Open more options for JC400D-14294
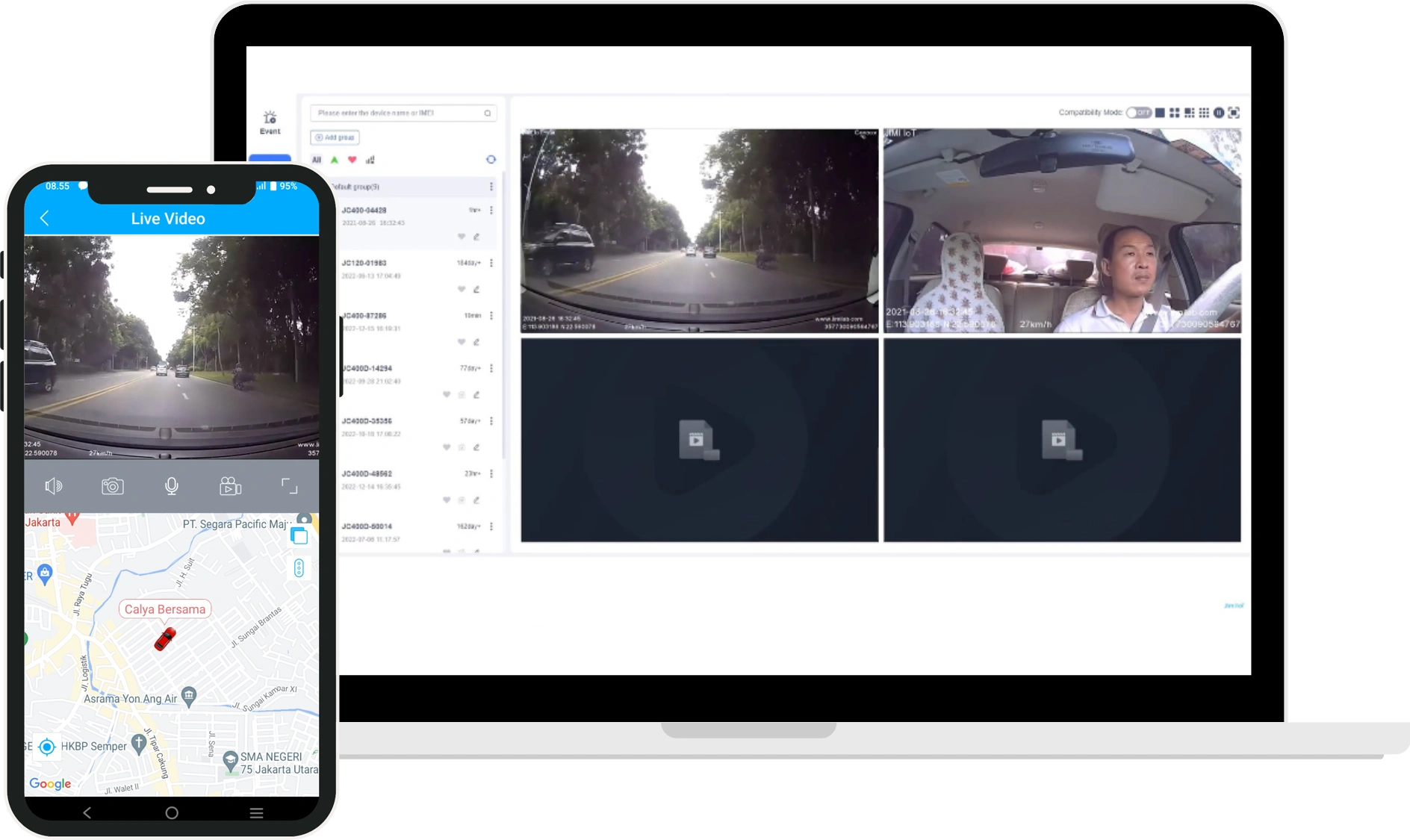This screenshot has height=840, width=1410. (491, 368)
